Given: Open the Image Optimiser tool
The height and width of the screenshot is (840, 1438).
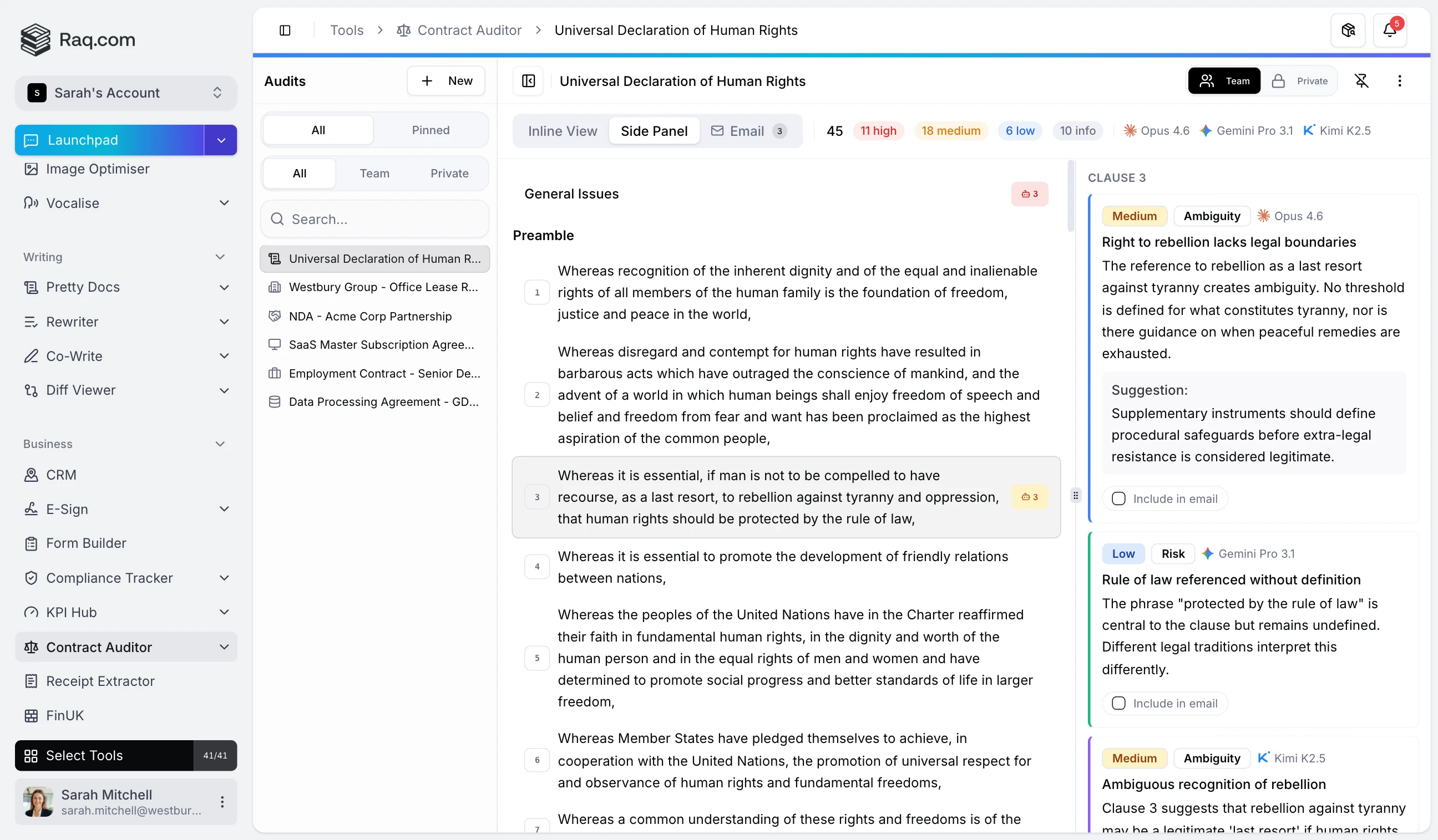Looking at the screenshot, I should [x=97, y=169].
